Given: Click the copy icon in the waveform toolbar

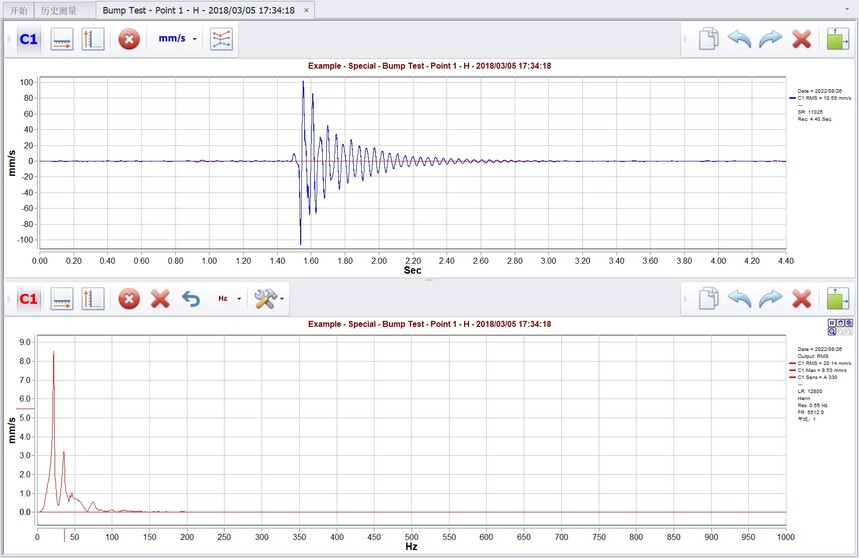Looking at the screenshot, I should point(708,40).
